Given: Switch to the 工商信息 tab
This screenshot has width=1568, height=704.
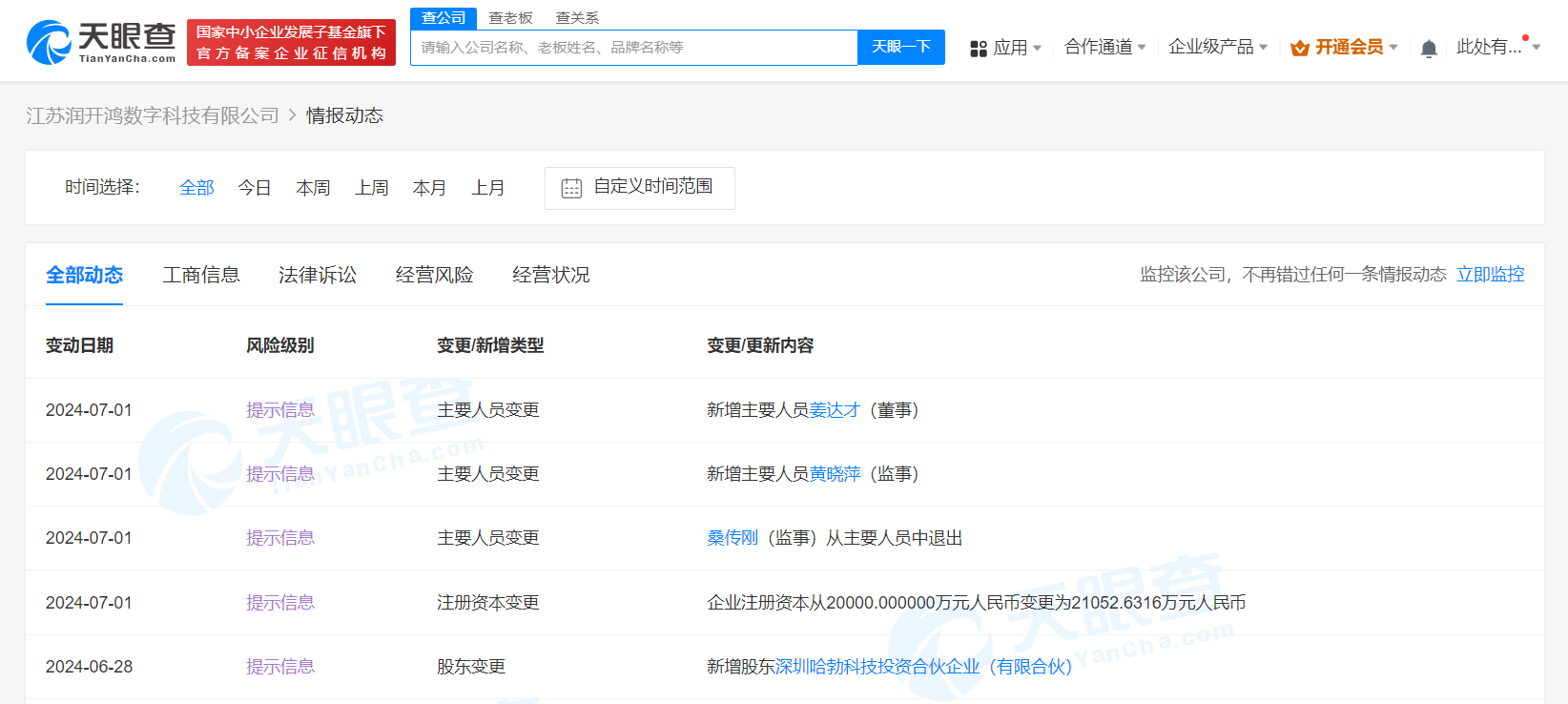Looking at the screenshot, I should click(x=201, y=275).
